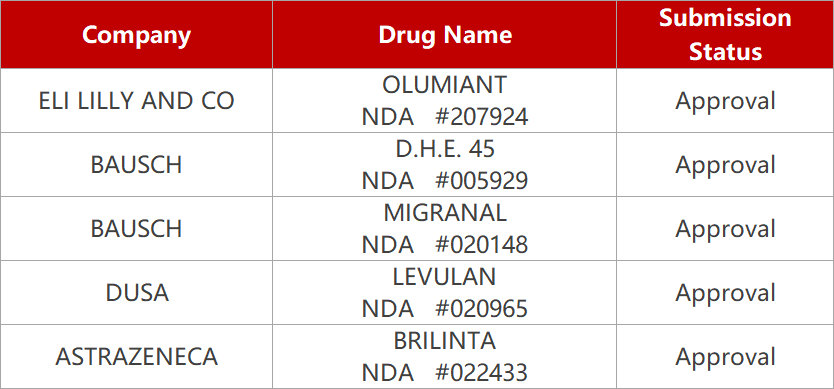The width and height of the screenshot is (834, 389).
Task: Click the BRILINTA NDA #022433 cell
Action: 445,357
